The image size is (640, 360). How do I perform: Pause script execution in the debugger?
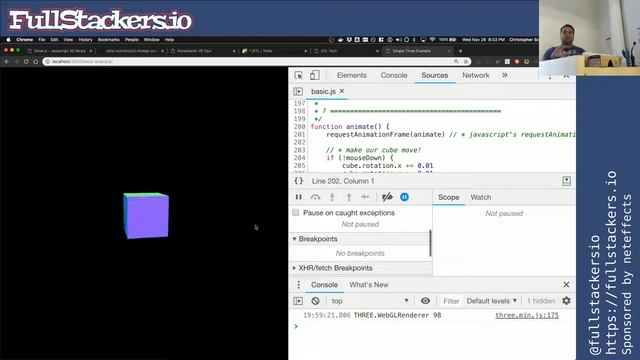coord(299,197)
